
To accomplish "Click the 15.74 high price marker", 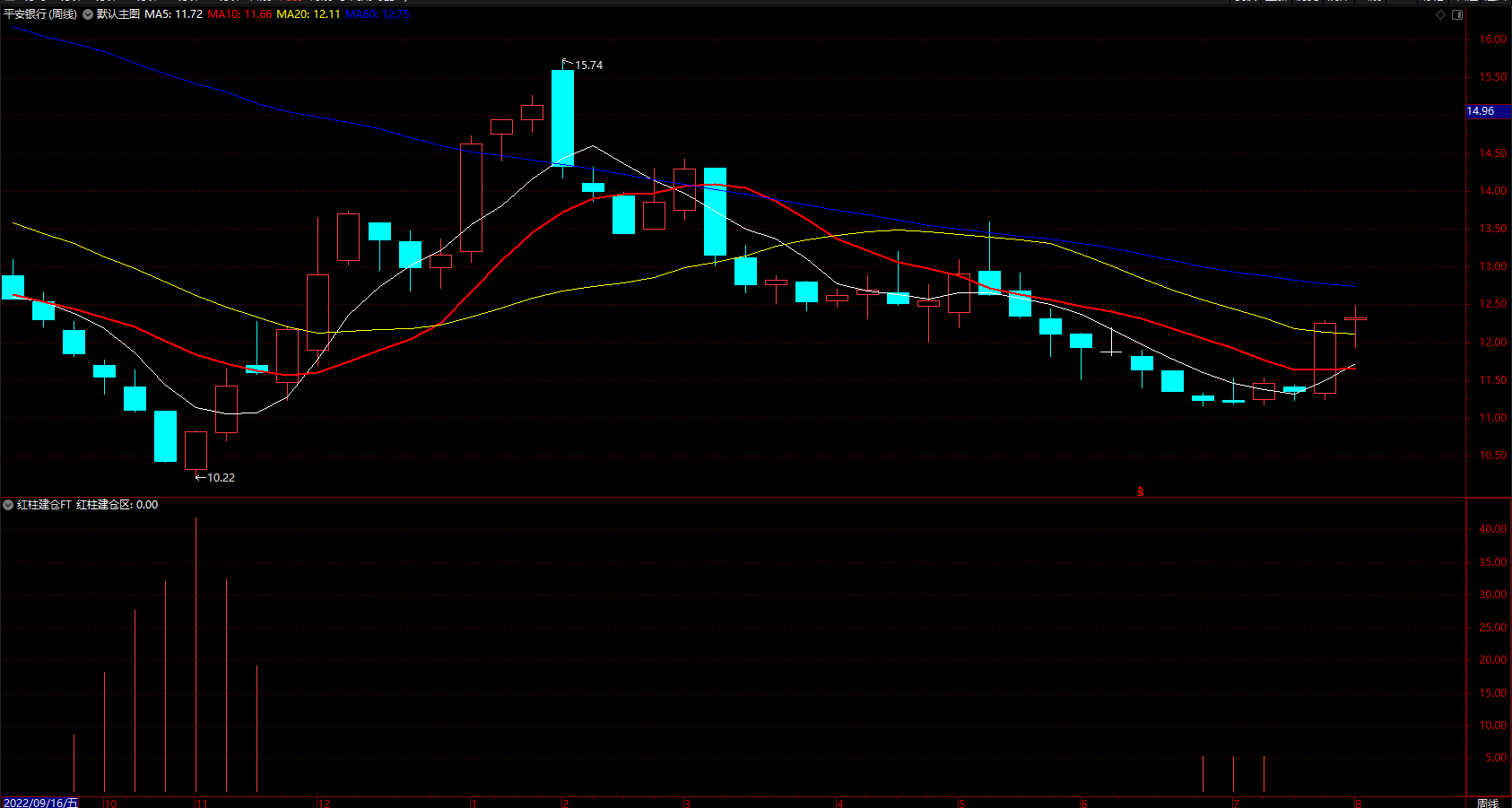I will 588,65.
